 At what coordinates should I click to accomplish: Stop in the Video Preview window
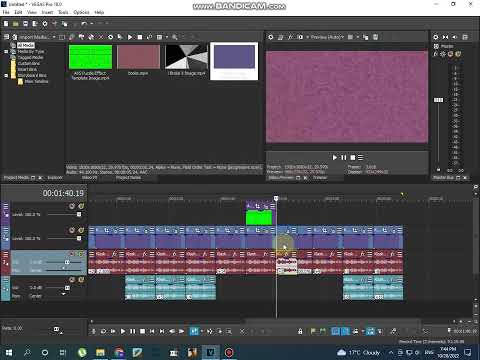[x=352, y=157]
